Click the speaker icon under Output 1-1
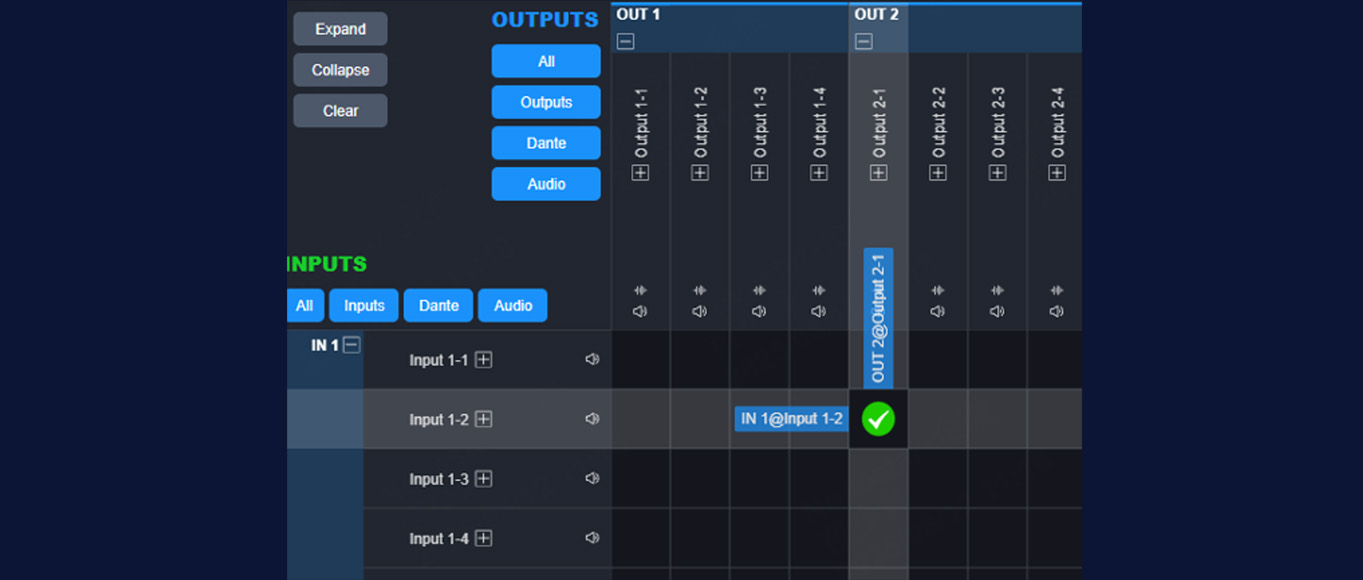Viewport: 1363px width, 580px height. (x=640, y=311)
